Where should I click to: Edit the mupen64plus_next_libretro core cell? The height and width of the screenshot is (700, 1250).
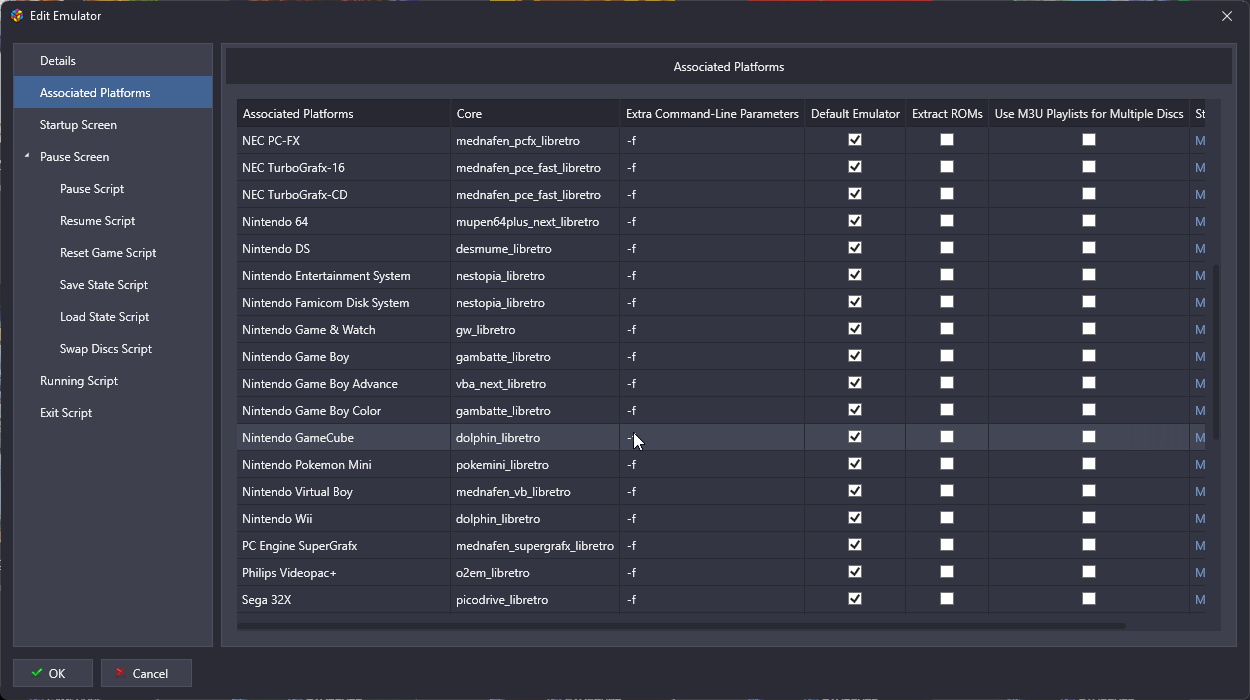click(535, 222)
